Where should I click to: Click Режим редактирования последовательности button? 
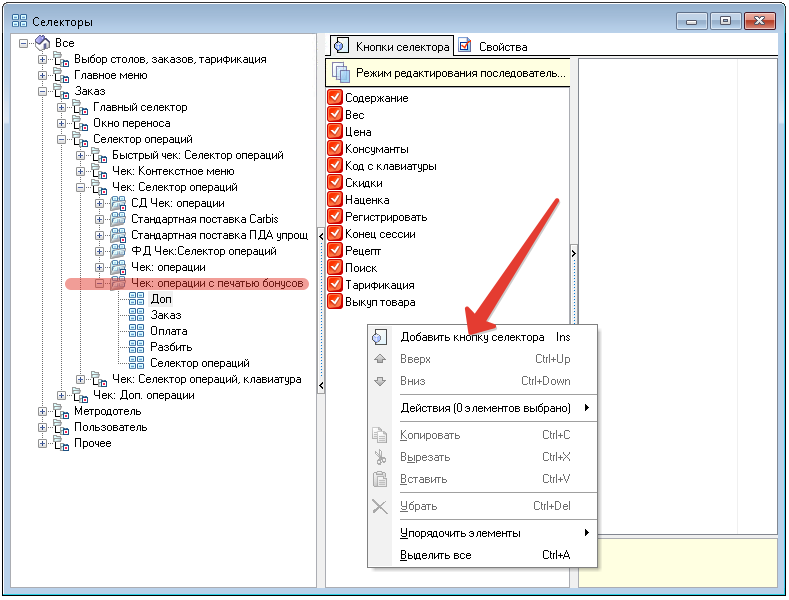click(x=448, y=73)
